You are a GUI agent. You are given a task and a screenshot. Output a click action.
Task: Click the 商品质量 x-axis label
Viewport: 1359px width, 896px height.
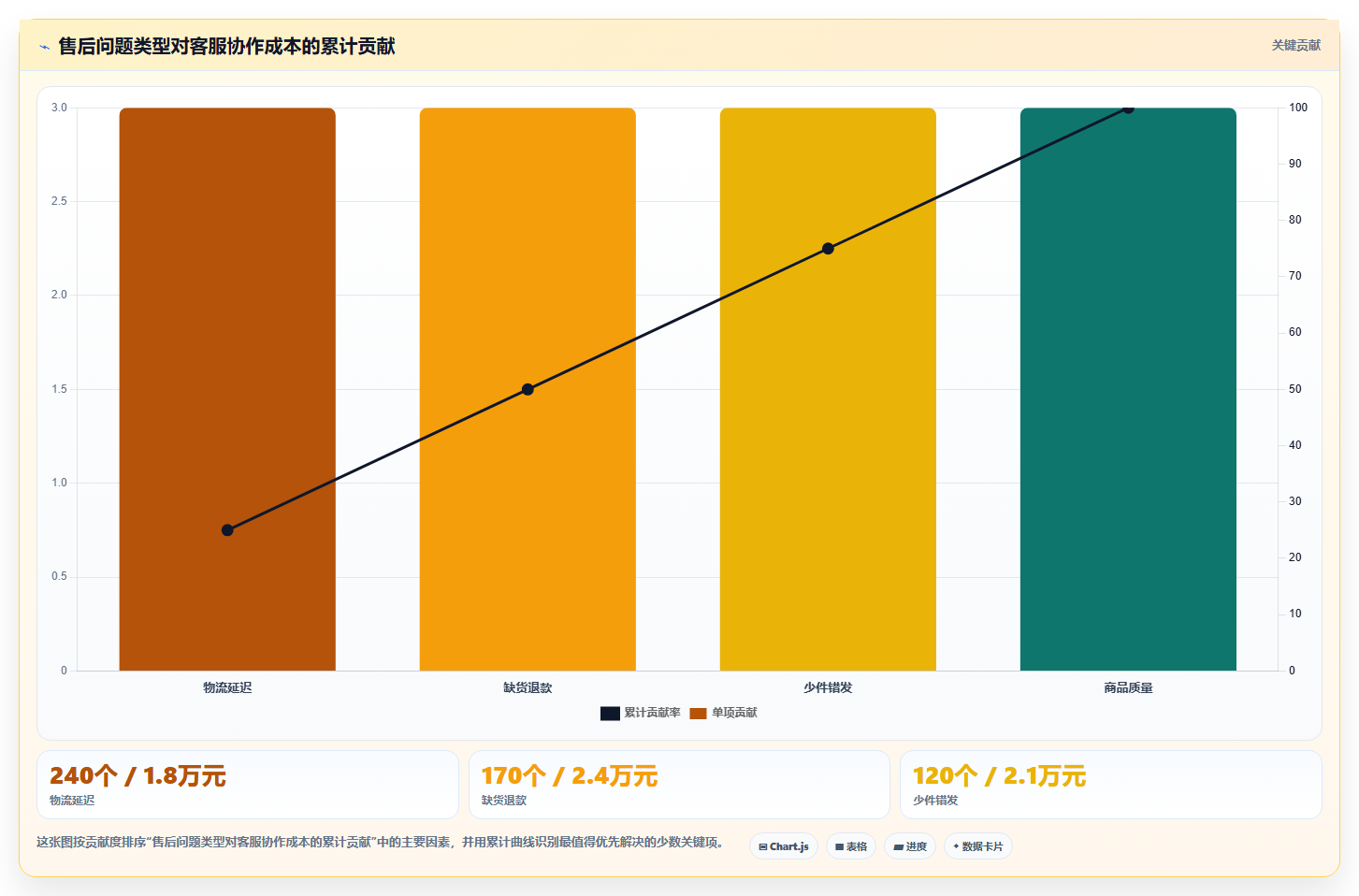pyautogui.click(x=1128, y=687)
